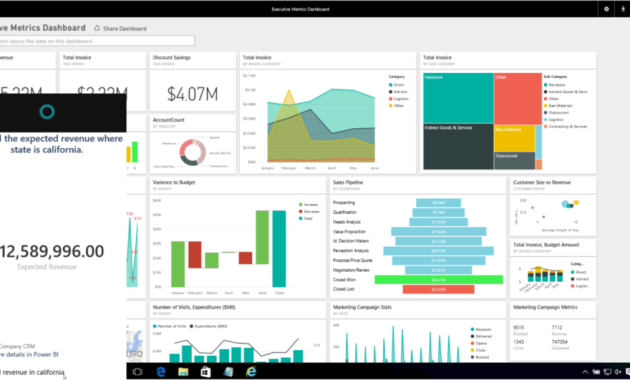The height and width of the screenshot is (380, 630).
Task: Click the Negotiation/Review funnel bar
Action: coord(438,270)
